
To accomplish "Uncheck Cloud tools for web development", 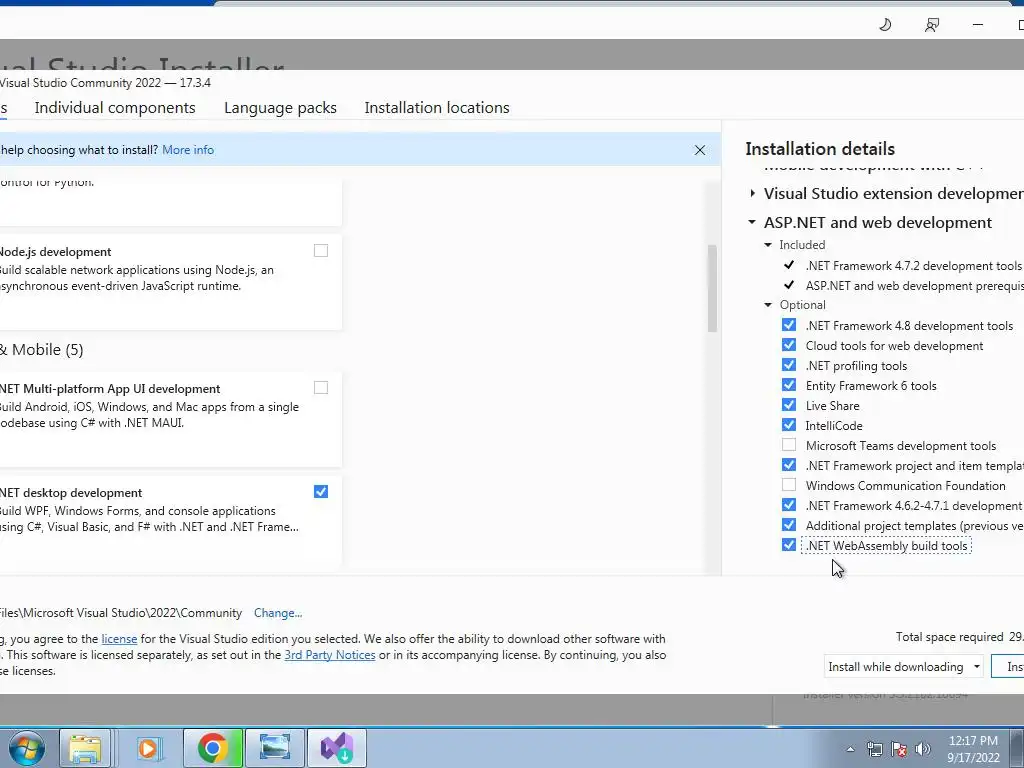I will pyautogui.click(x=789, y=345).
